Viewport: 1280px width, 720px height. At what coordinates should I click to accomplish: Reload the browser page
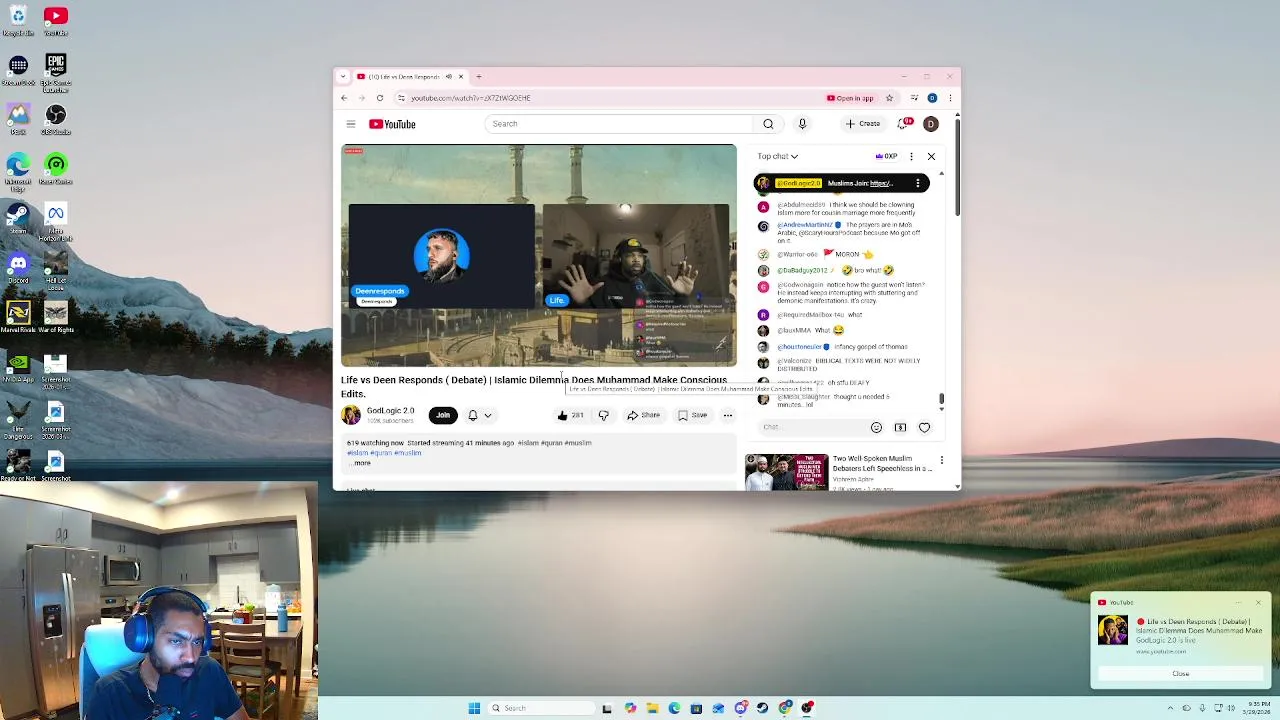point(380,98)
